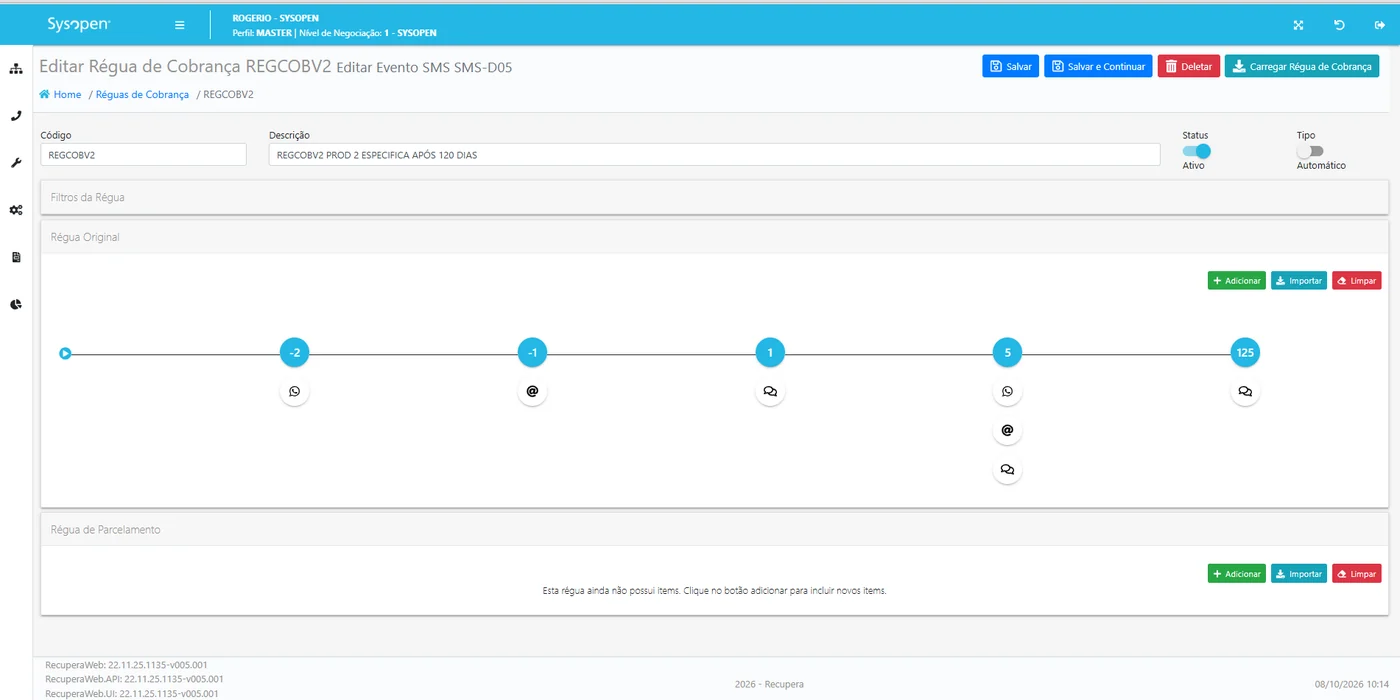Screen dimensions: 1400x700
Task: Collapse the Régua de Parcelamento panel
Action: pos(714,530)
